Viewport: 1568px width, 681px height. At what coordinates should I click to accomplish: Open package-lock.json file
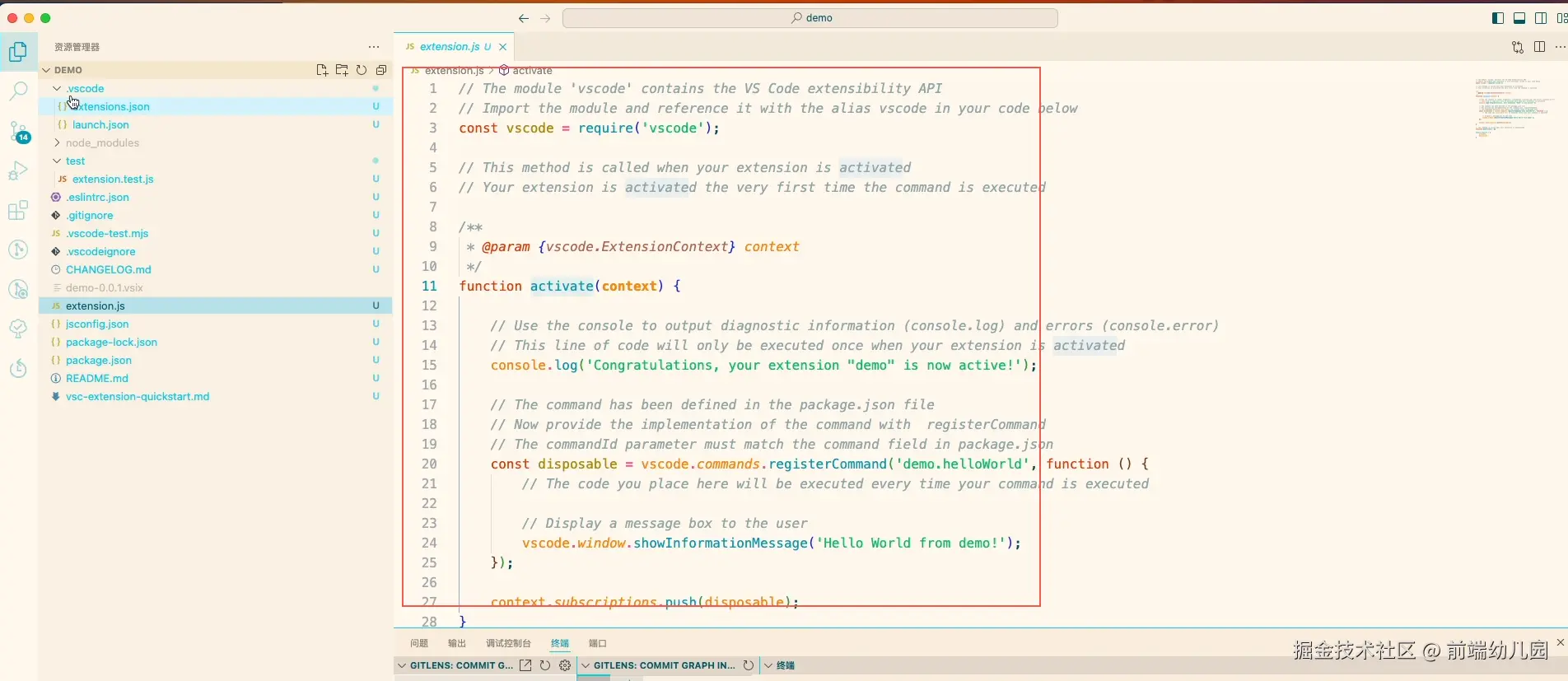(216, 342)
